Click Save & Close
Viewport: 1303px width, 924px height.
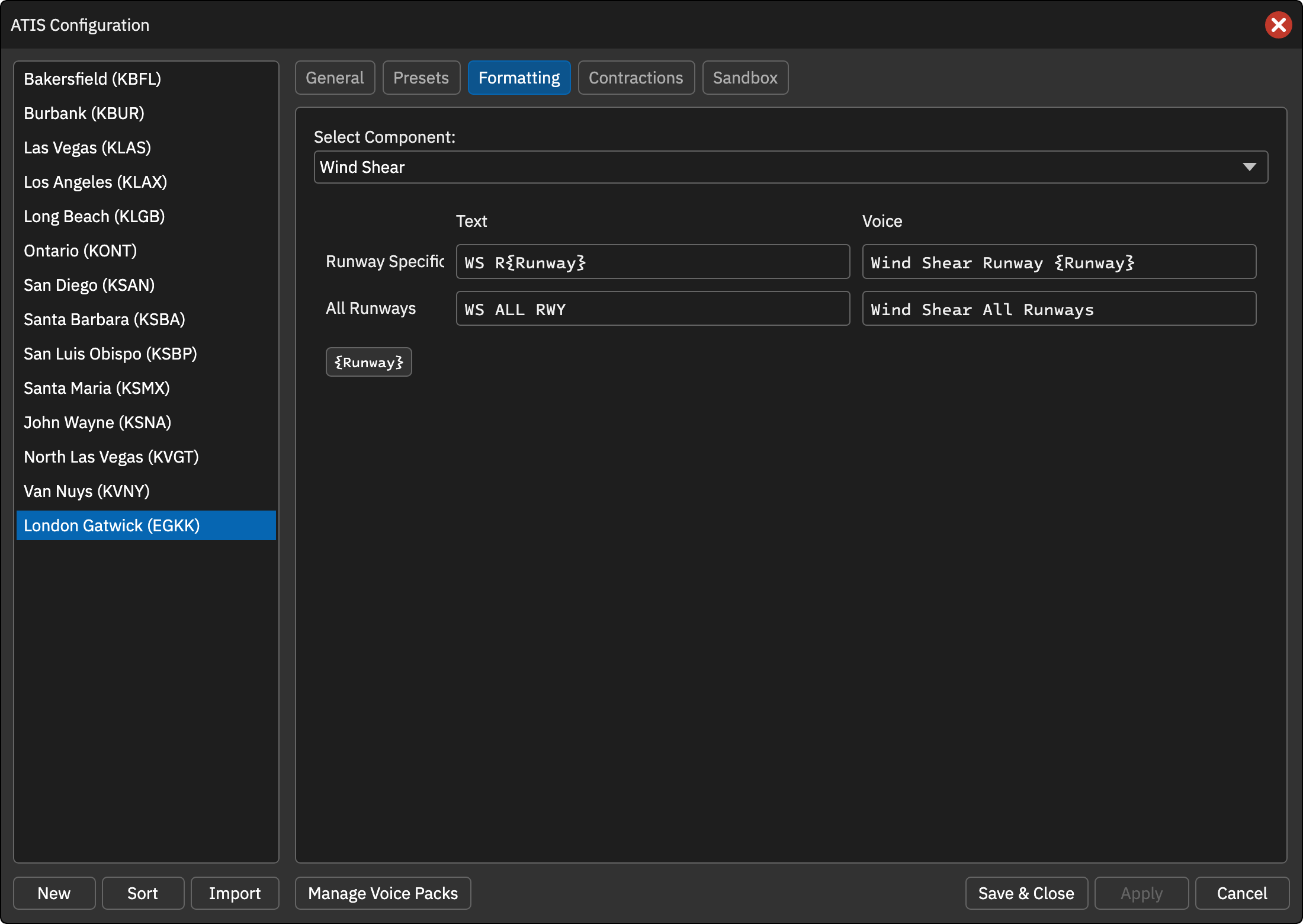tap(1026, 893)
